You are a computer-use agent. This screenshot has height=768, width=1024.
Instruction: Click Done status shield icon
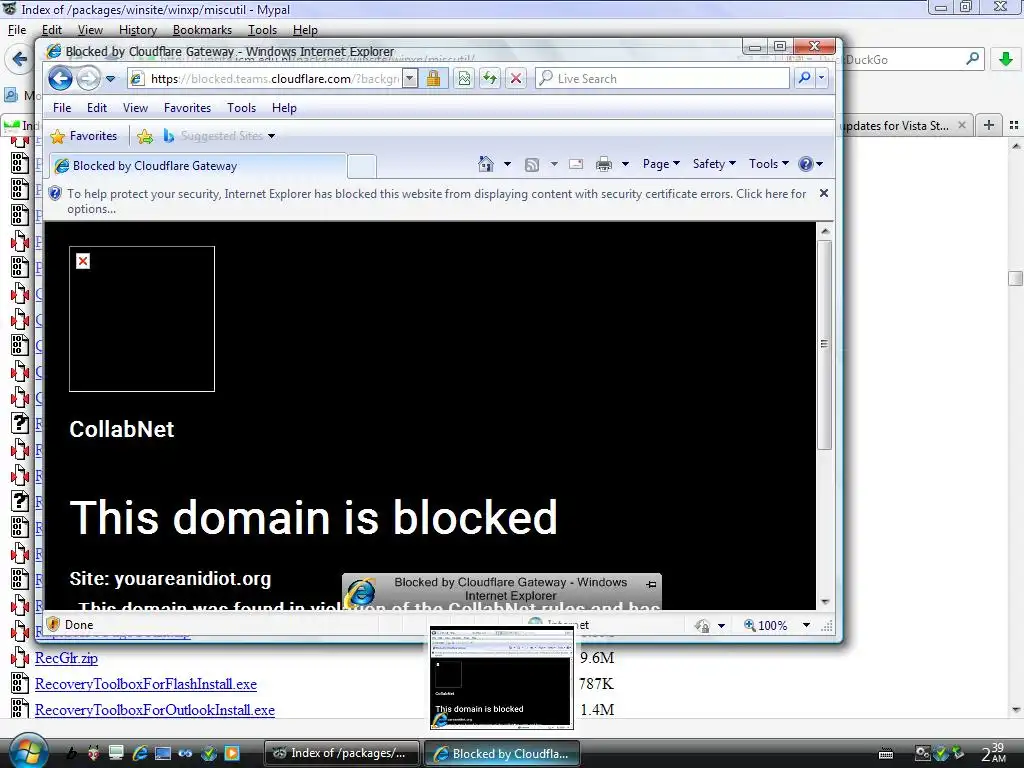coord(54,624)
